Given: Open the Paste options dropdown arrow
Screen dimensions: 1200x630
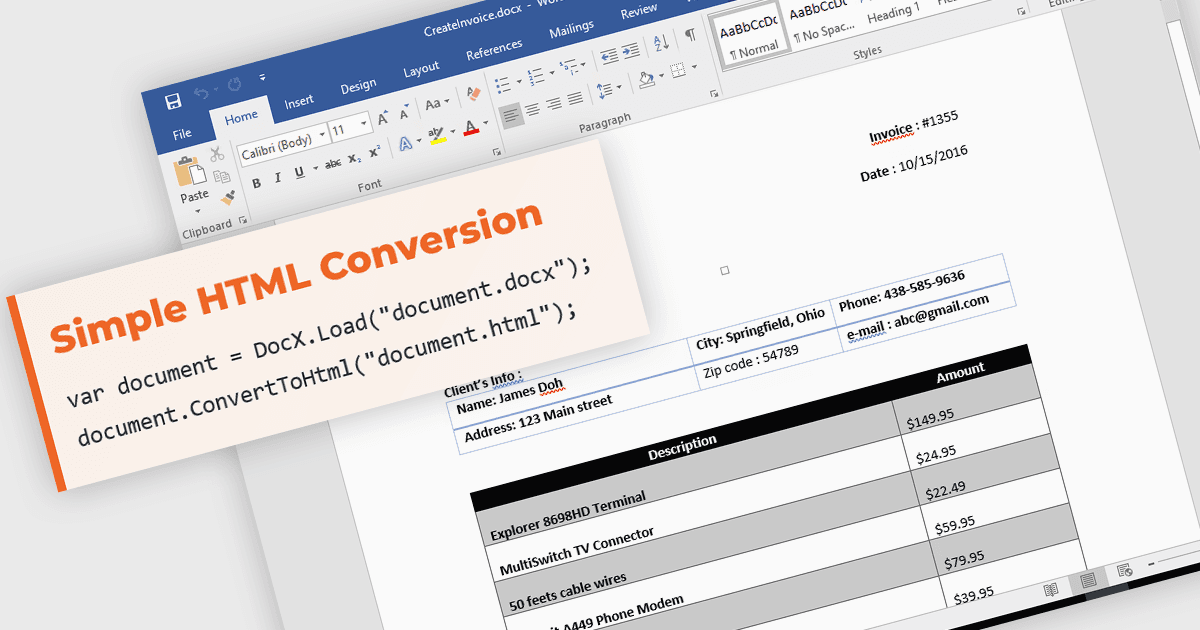Looking at the screenshot, I should pos(198,210).
